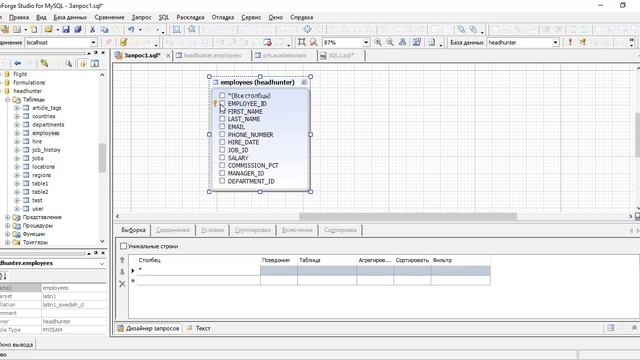Screen dimensions: 640x360
Task: Click the Zoom In magnifier icon
Action: pyautogui.click(x=378, y=42)
